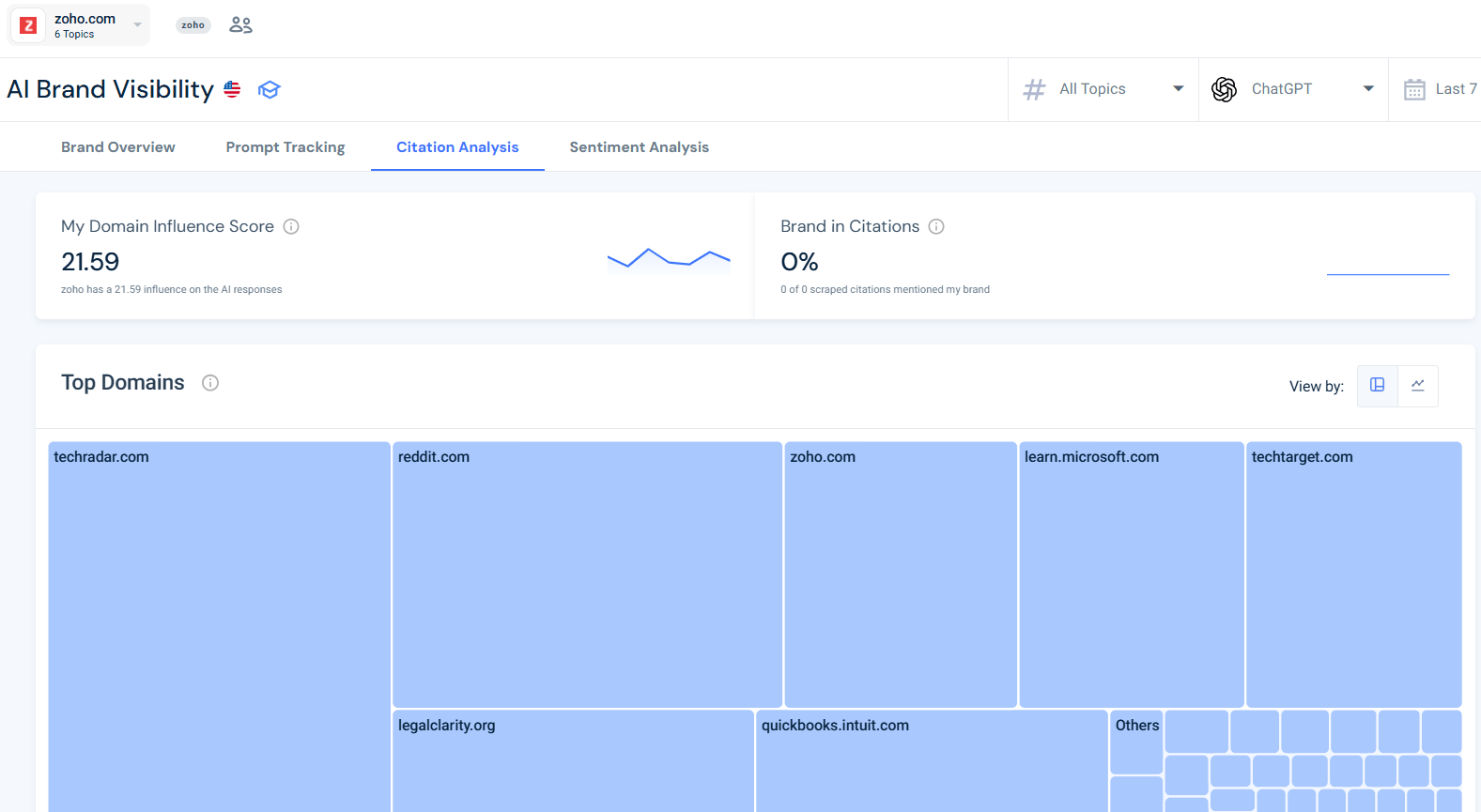Click the ChatGPT logo icon

(1224, 89)
